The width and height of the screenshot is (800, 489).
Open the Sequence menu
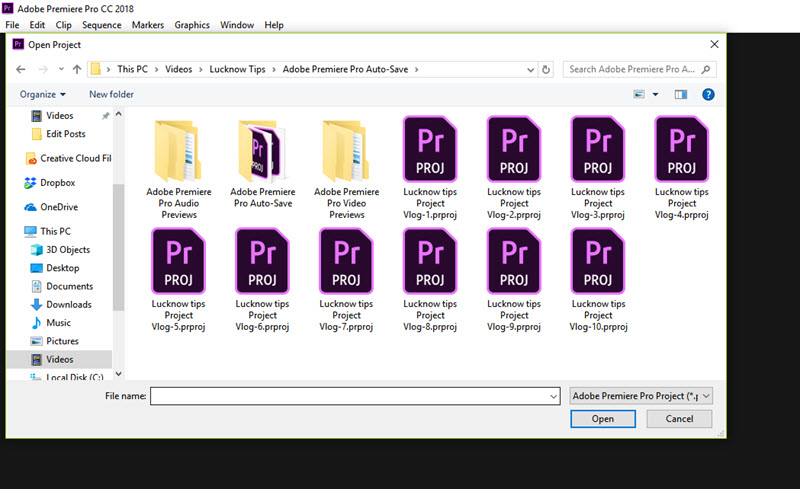point(102,25)
